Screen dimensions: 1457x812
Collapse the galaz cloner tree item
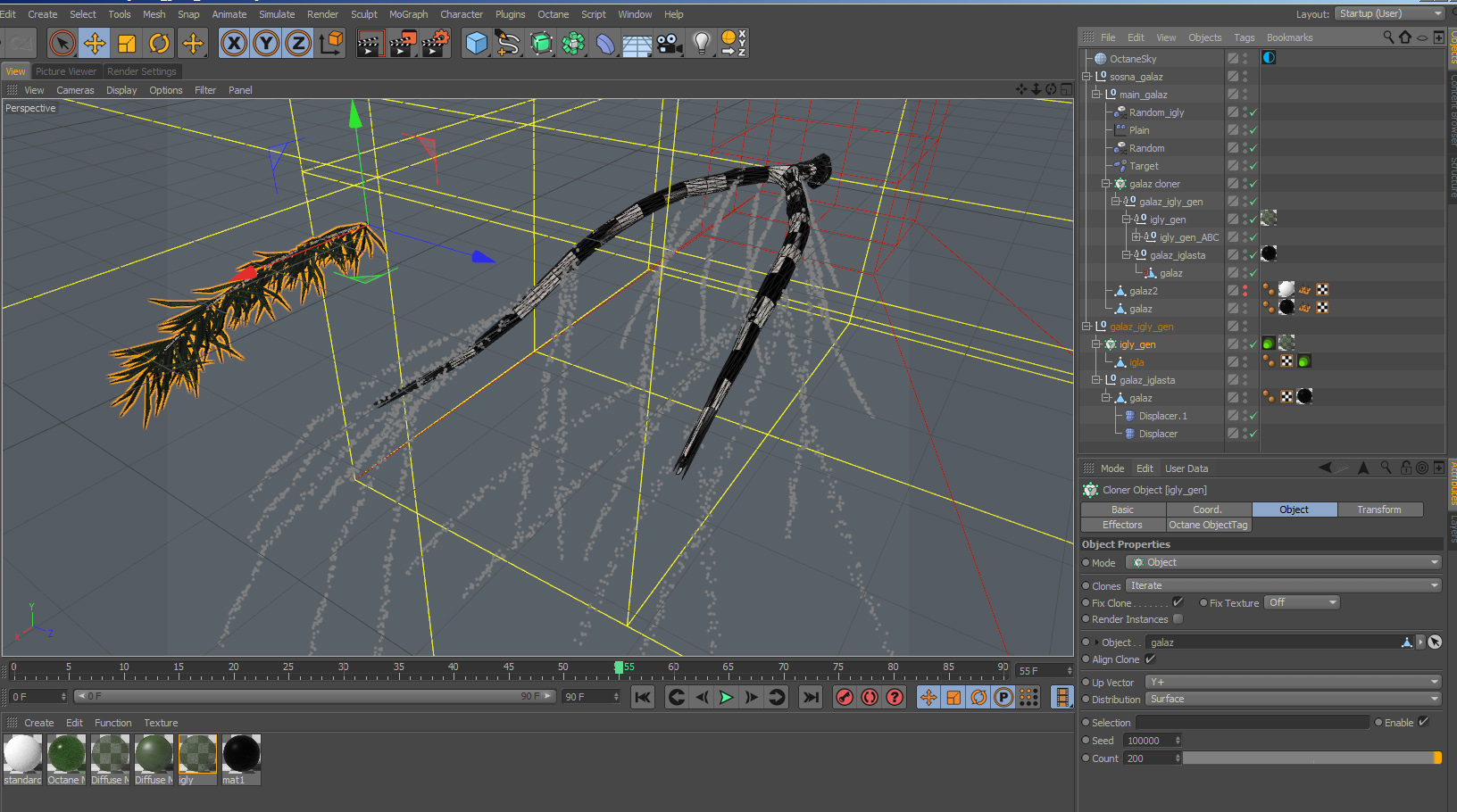pos(1106,184)
